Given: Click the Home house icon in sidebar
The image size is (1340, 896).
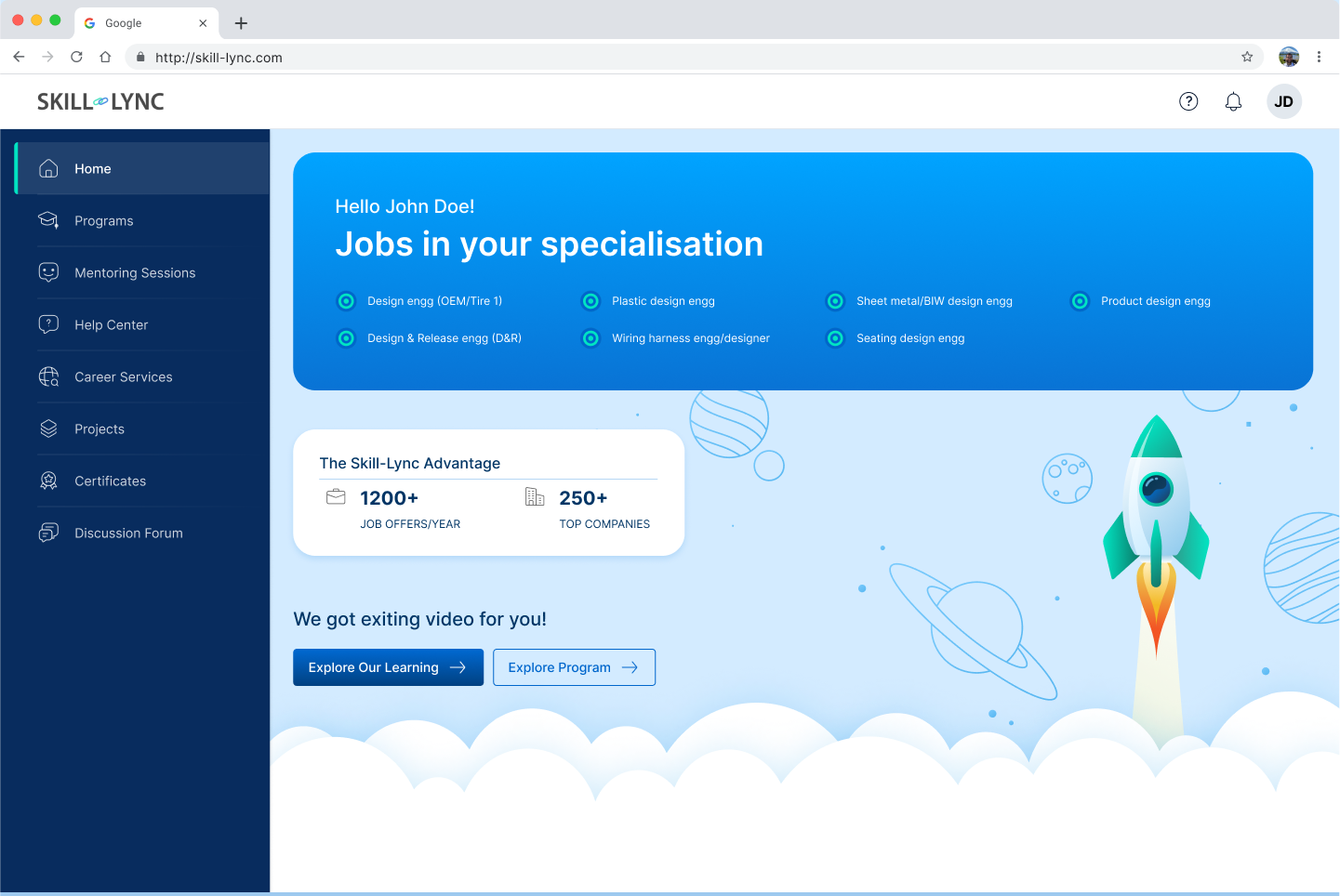Looking at the screenshot, I should (x=48, y=168).
